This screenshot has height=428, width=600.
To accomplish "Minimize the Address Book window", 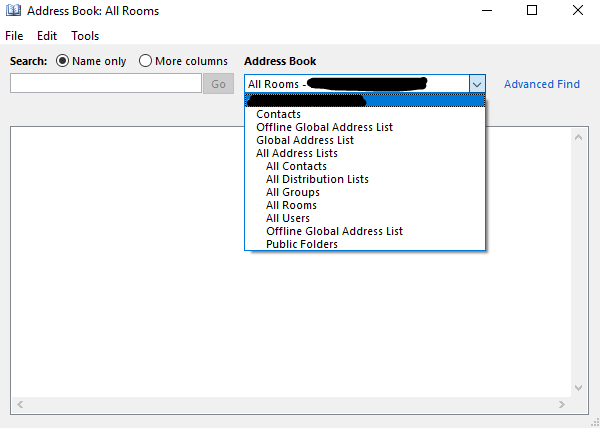I will pyautogui.click(x=487, y=10).
